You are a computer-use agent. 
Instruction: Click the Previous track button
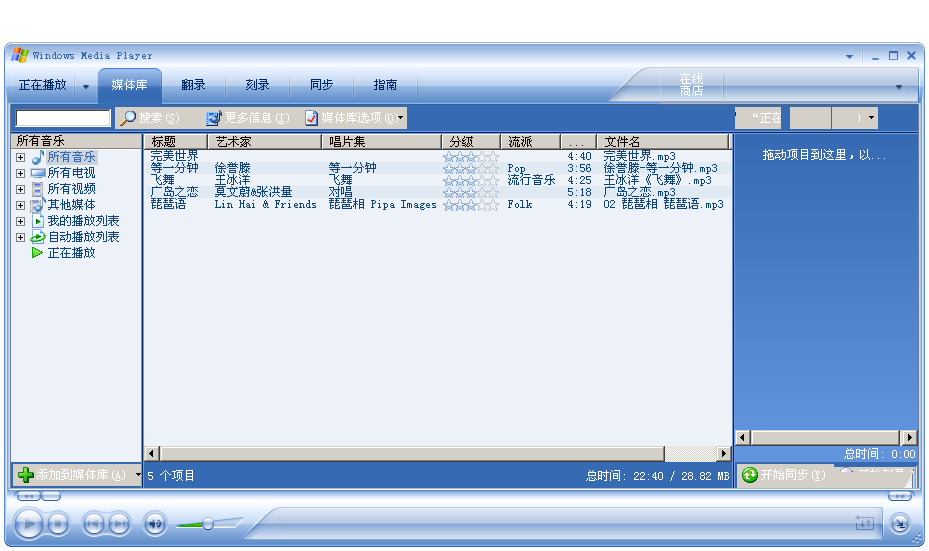pos(93,524)
